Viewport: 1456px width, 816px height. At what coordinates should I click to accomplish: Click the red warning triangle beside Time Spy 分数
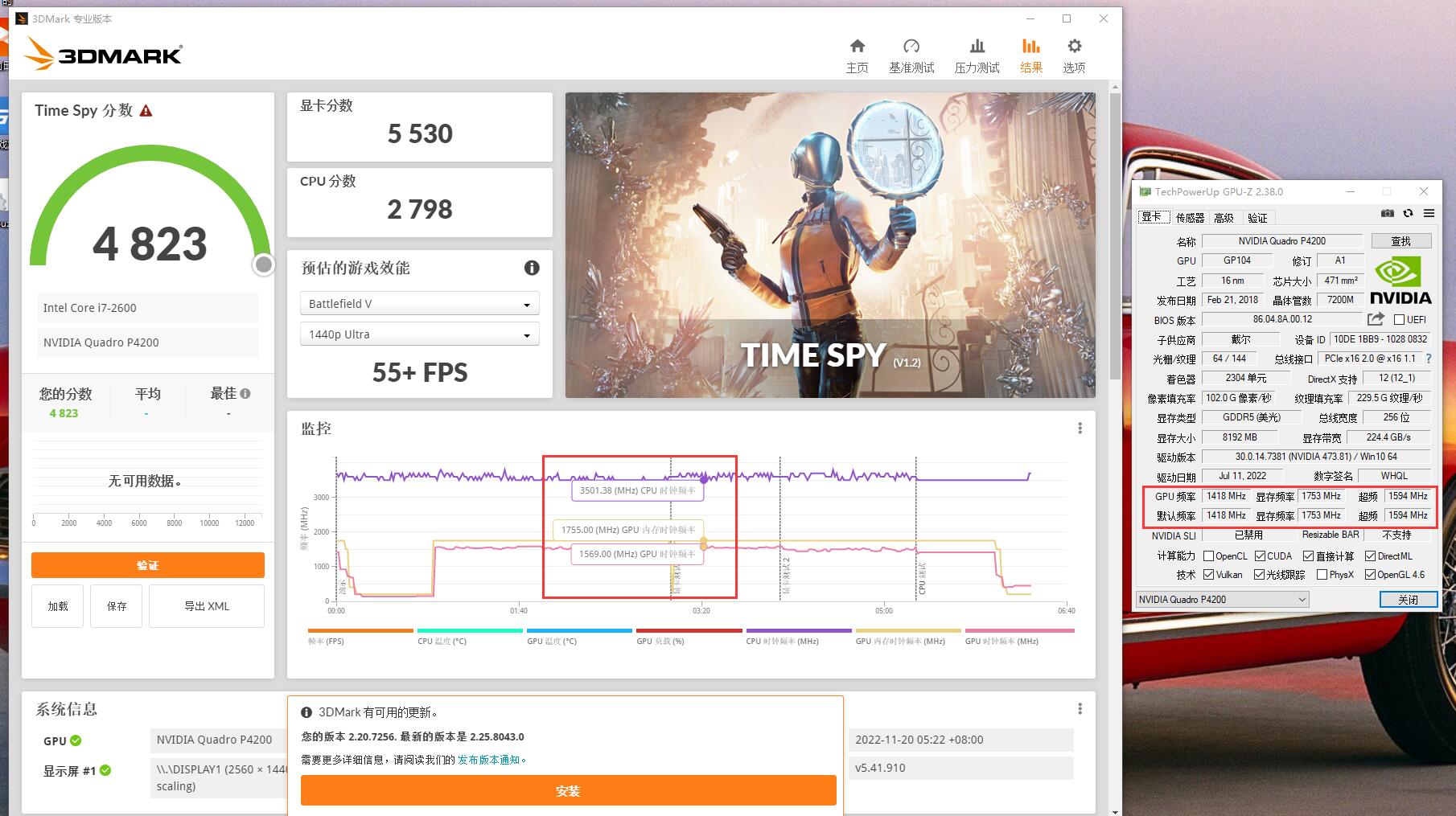(146, 111)
